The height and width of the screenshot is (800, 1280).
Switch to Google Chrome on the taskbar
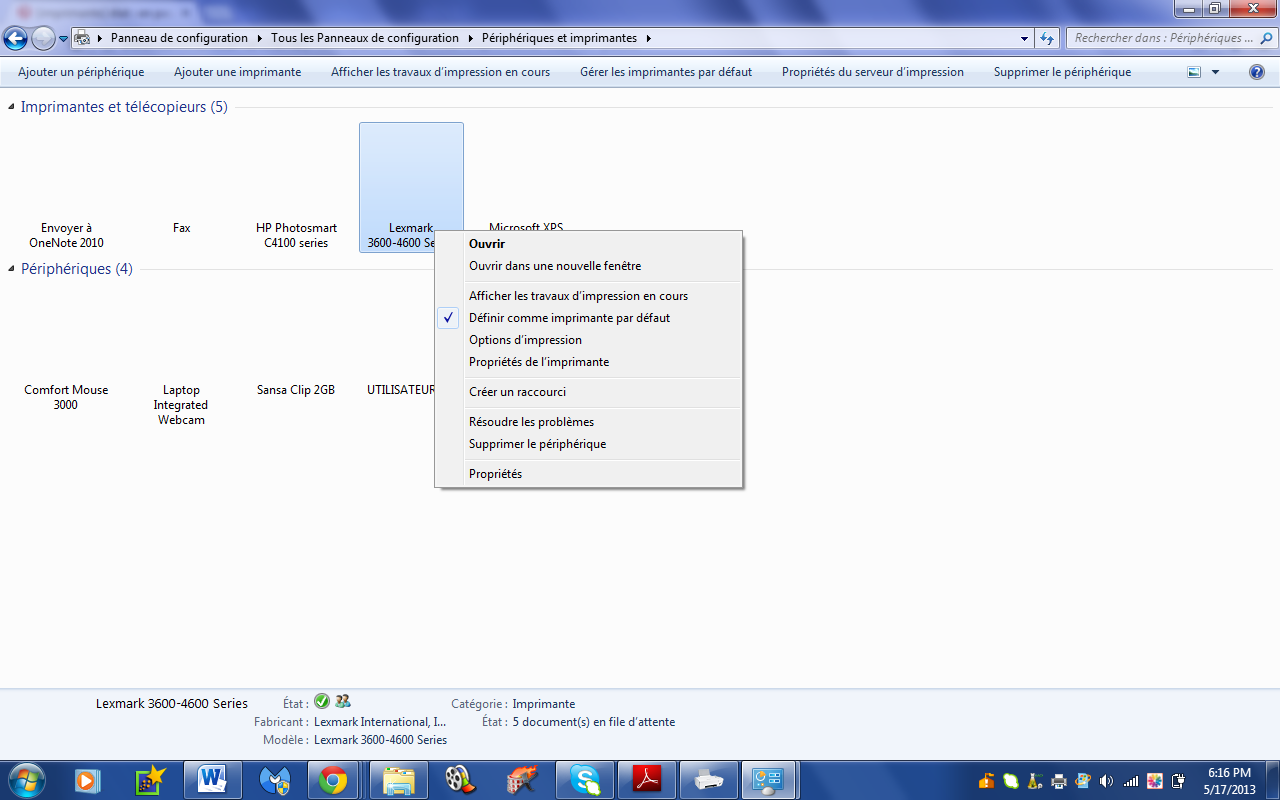coord(333,779)
